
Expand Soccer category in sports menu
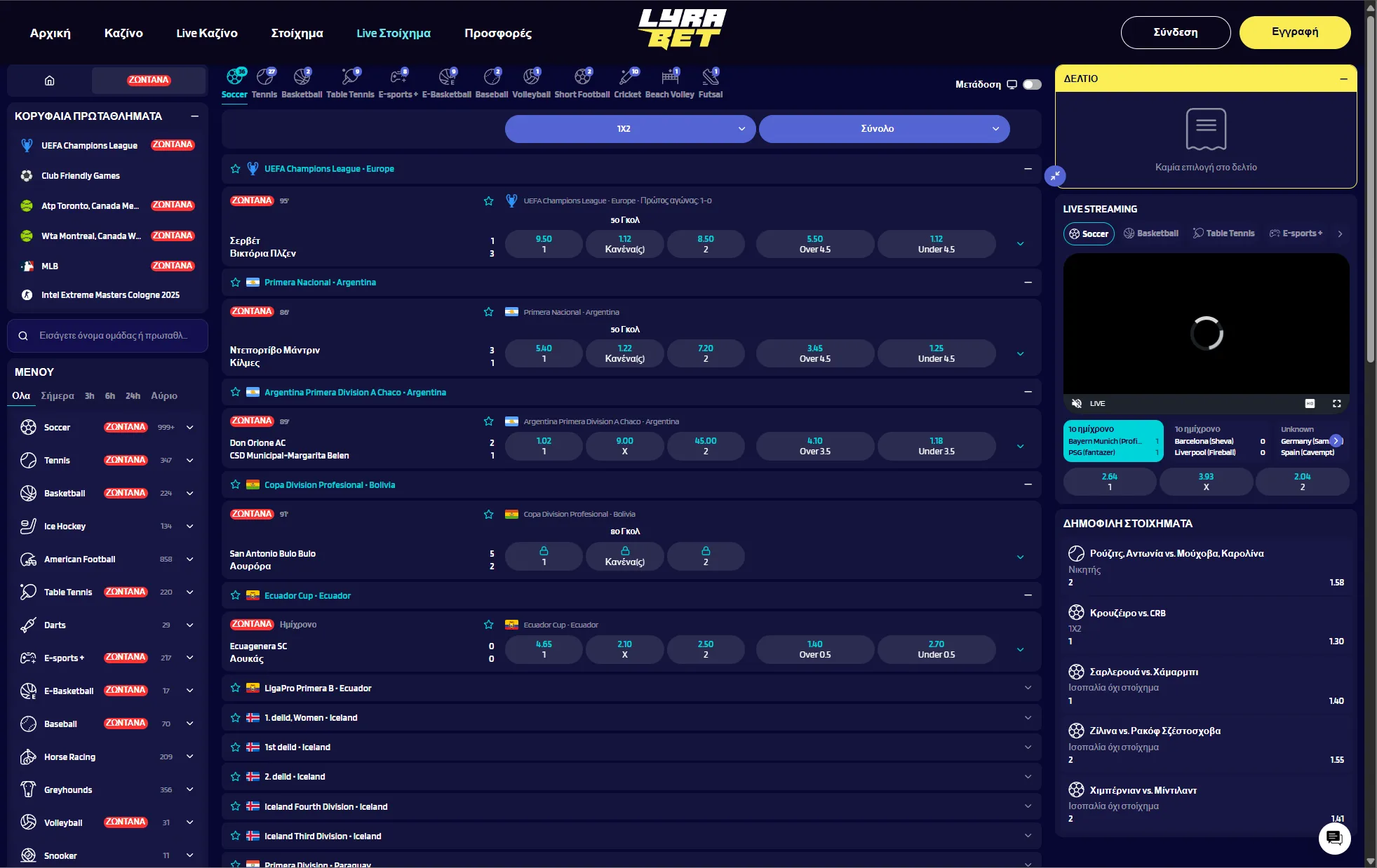click(x=189, y=428)
